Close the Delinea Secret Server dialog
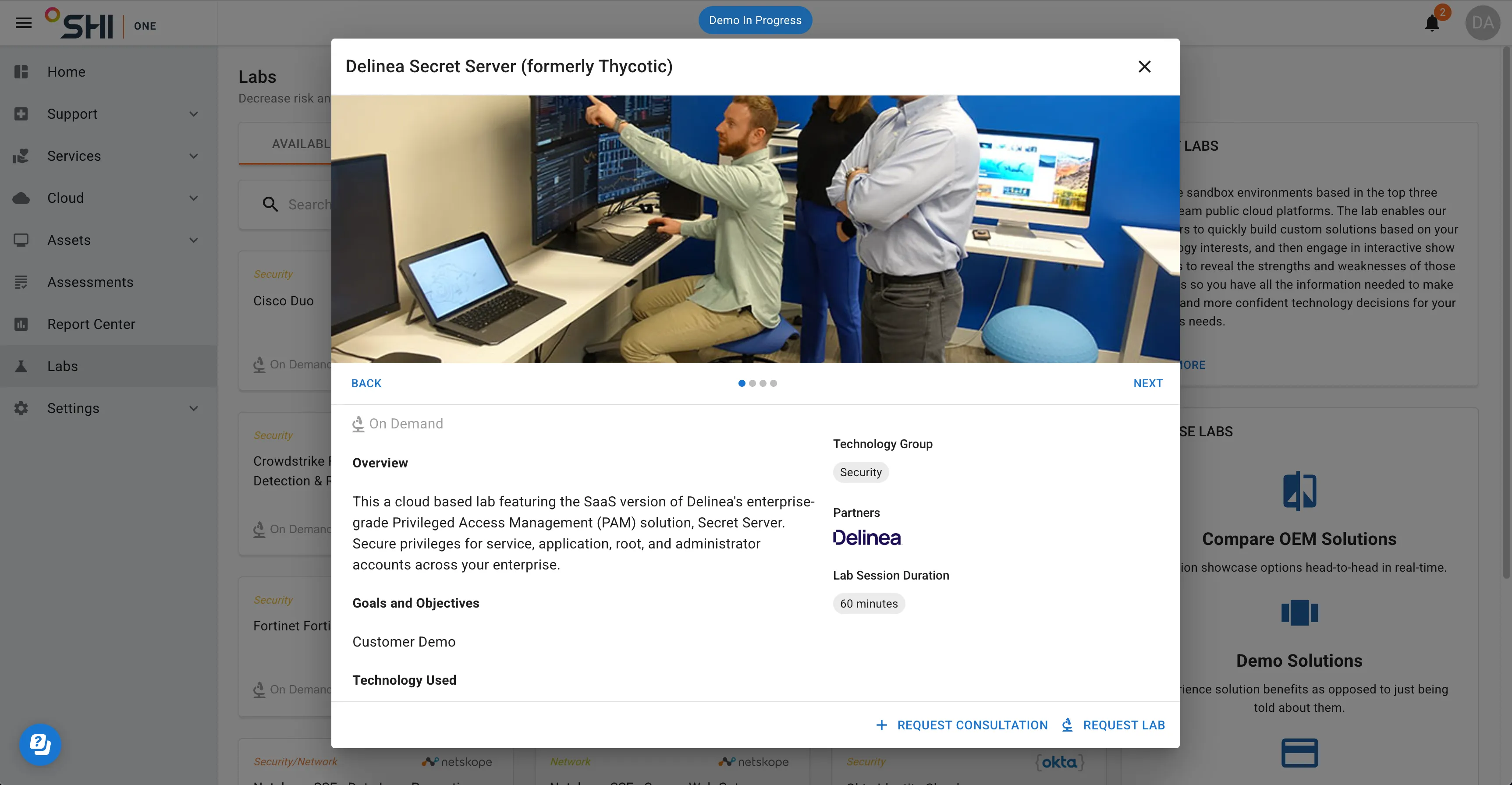Viewport: 1512px width, 785px height. pos(1145,67)
